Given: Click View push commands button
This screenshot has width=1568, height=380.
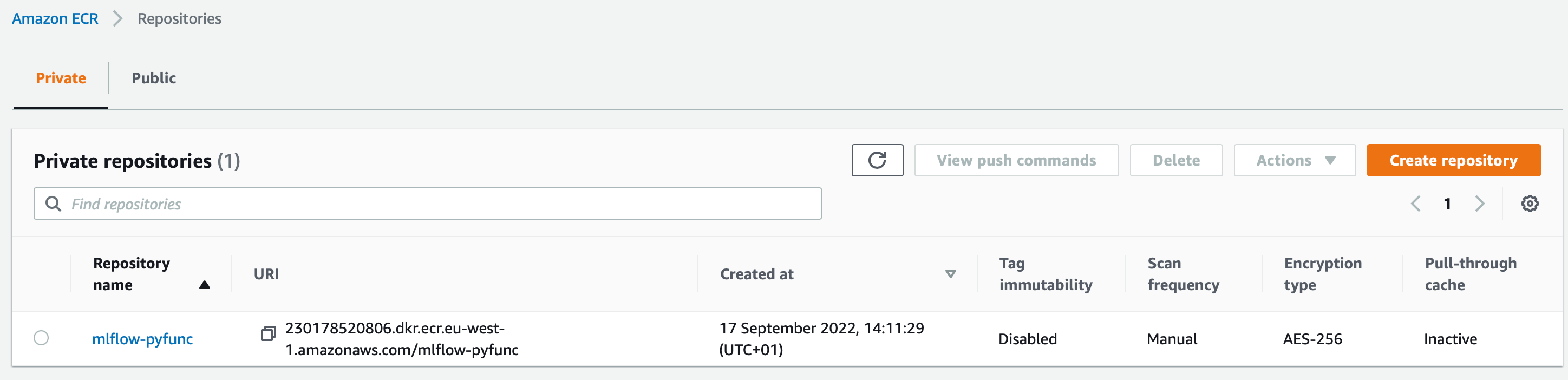Looking at the screenshot, I should click(x=1016, y=160).
